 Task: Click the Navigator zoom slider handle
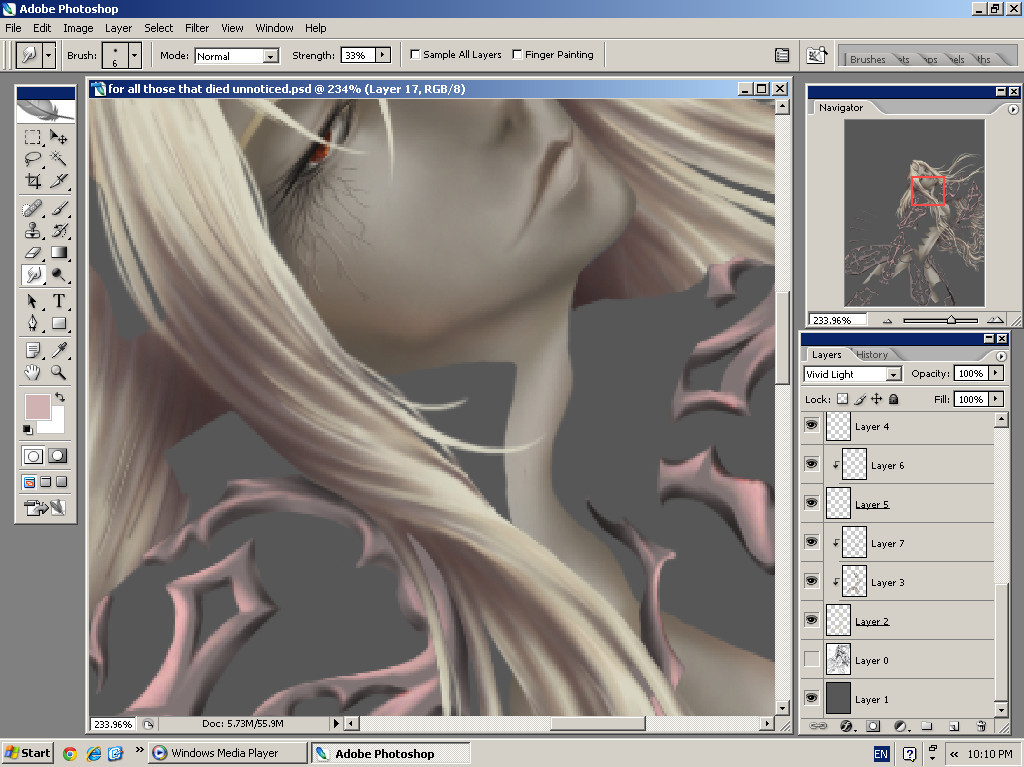tap(951, 320)
